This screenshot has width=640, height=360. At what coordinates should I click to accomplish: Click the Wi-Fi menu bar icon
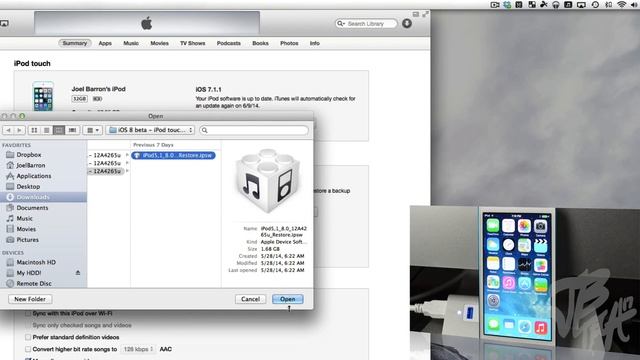[x=621, y=4]
